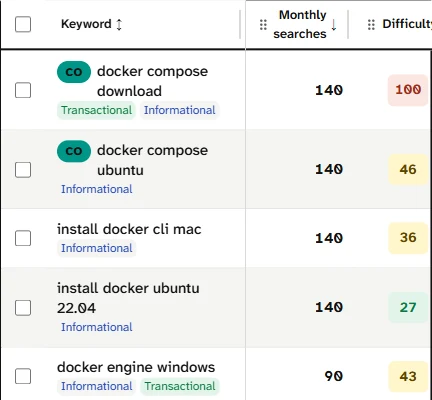The height and width of the screenshot is (400, 432).
Task: Click 140 searches for install docker ubuntu 22.04
Action: (329, 307)
